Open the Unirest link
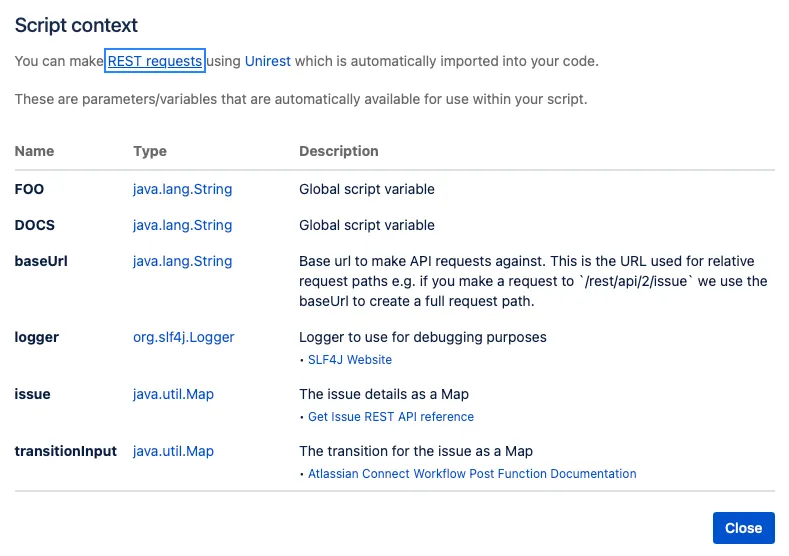789x556 pixels. (268, 61)
